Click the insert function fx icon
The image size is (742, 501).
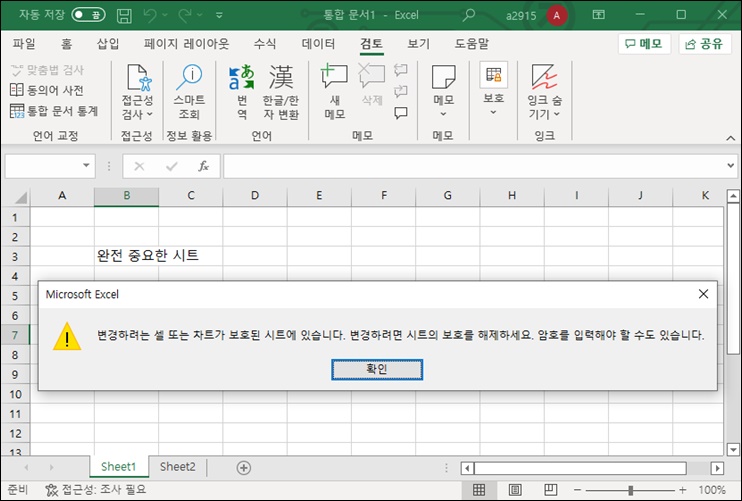click(203, 166)
